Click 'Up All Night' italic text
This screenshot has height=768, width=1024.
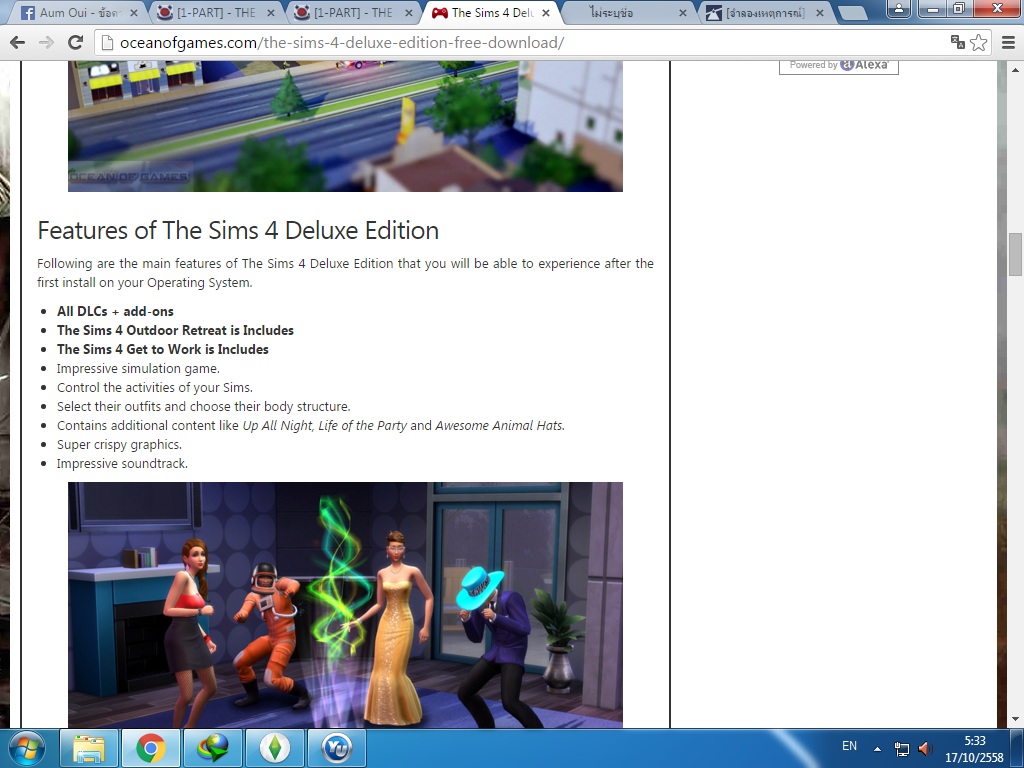[277, 425]
